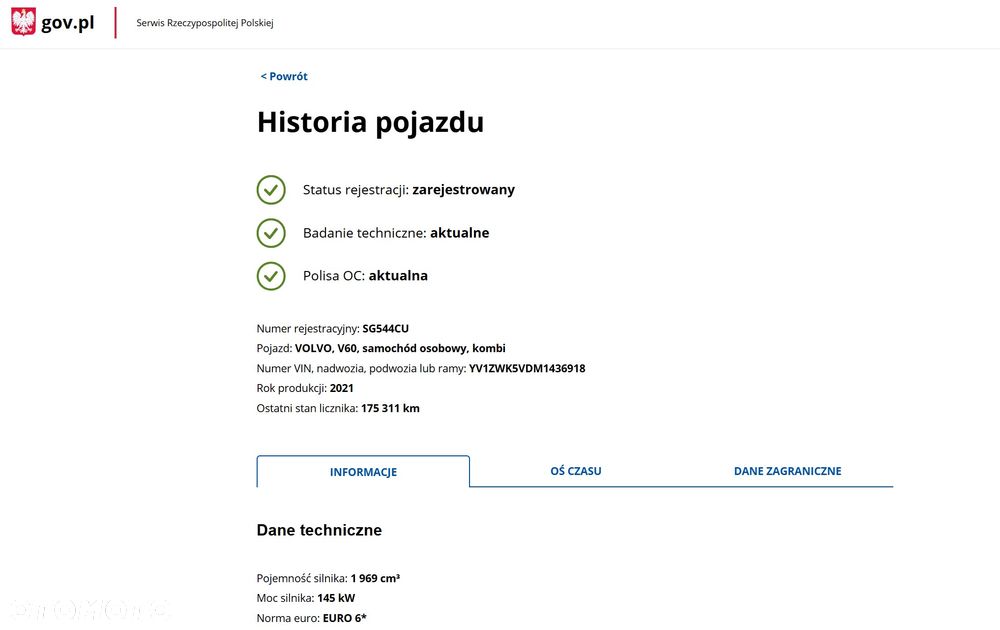Click the production year 2021 value
This screenshot has width=1000, height=630.
tap(341, 388)
